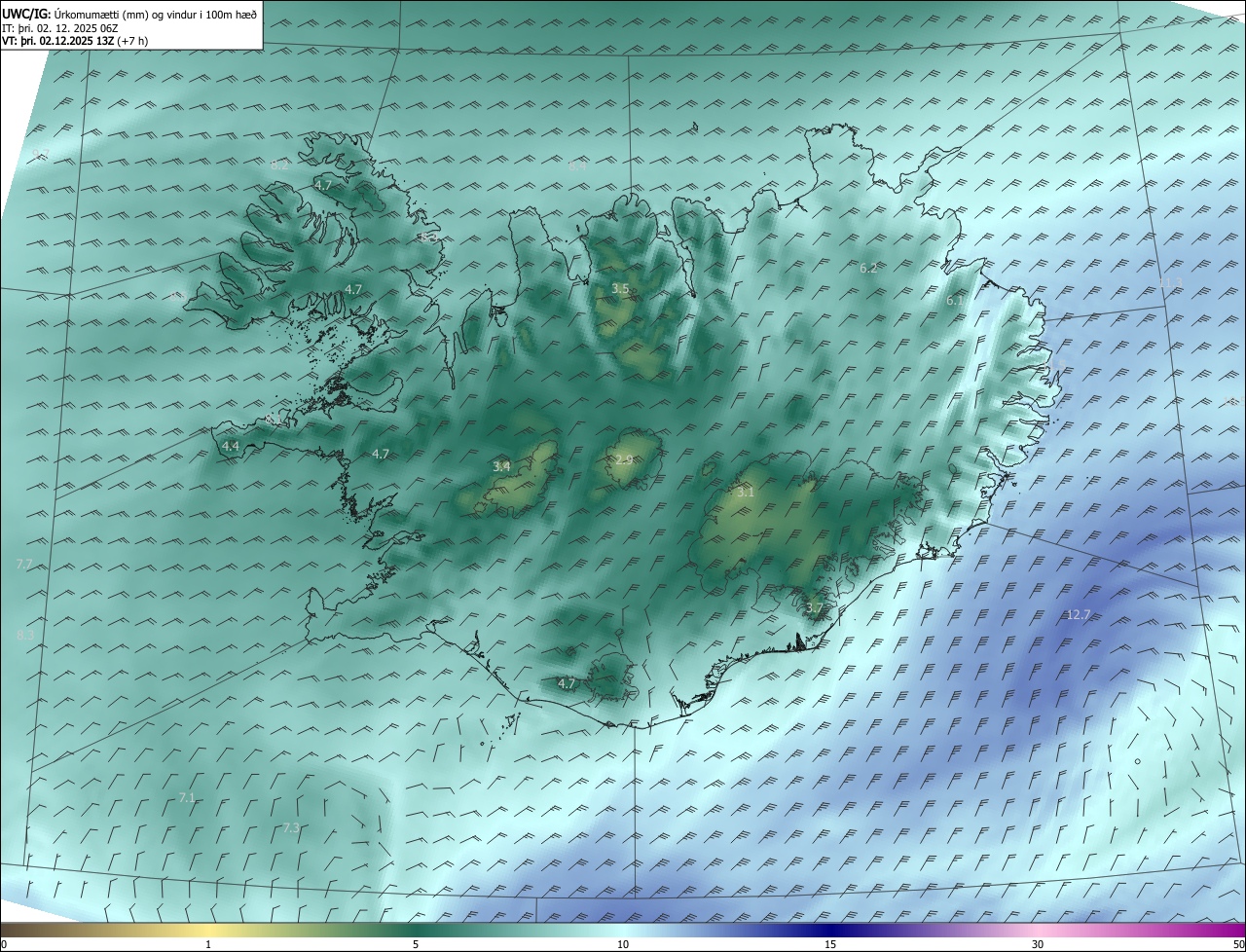Click the color bar above the "10" tick
This screenshot has height=952, width=1246.
click(x=623, y=930)
